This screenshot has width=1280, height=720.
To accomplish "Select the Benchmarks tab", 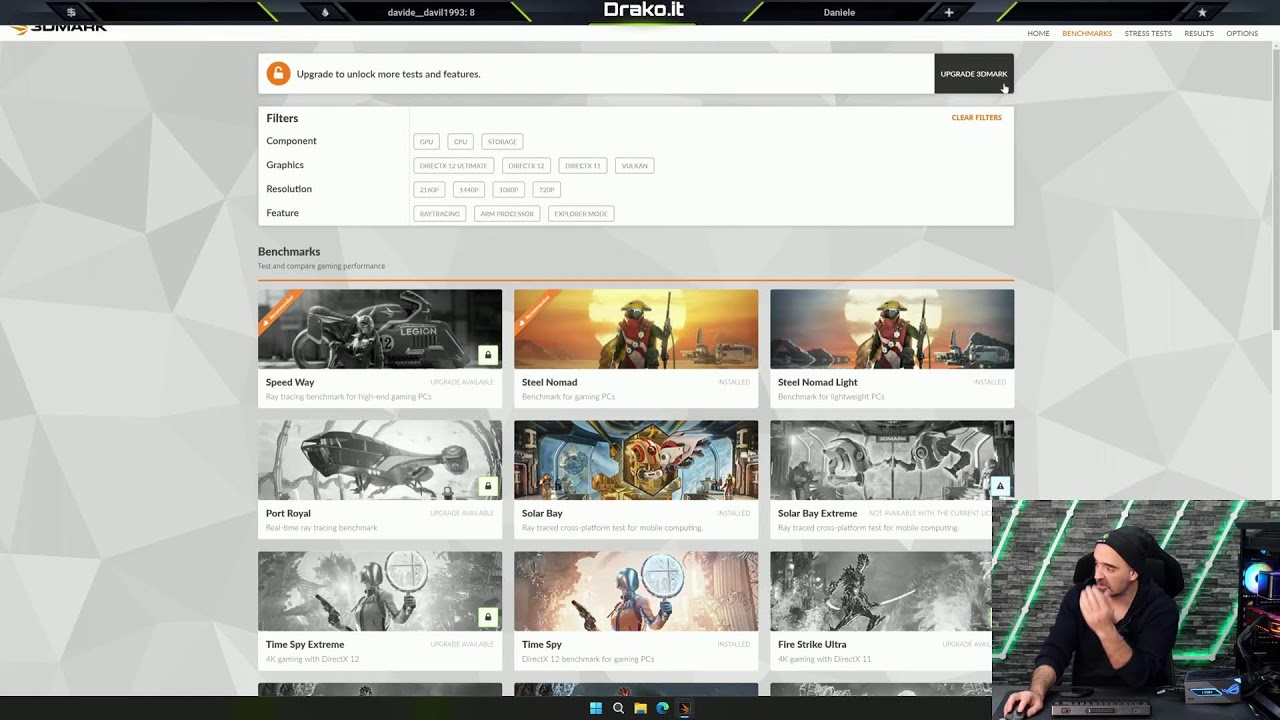I will (x=1087, y=34).
